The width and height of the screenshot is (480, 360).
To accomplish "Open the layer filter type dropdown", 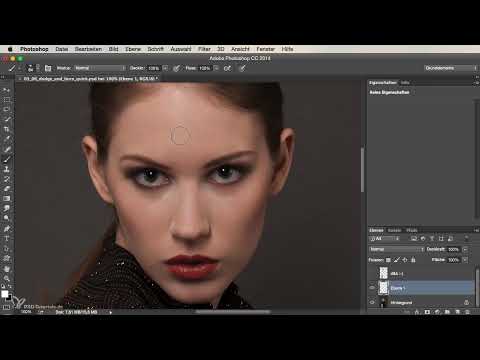I will point(385,239).
